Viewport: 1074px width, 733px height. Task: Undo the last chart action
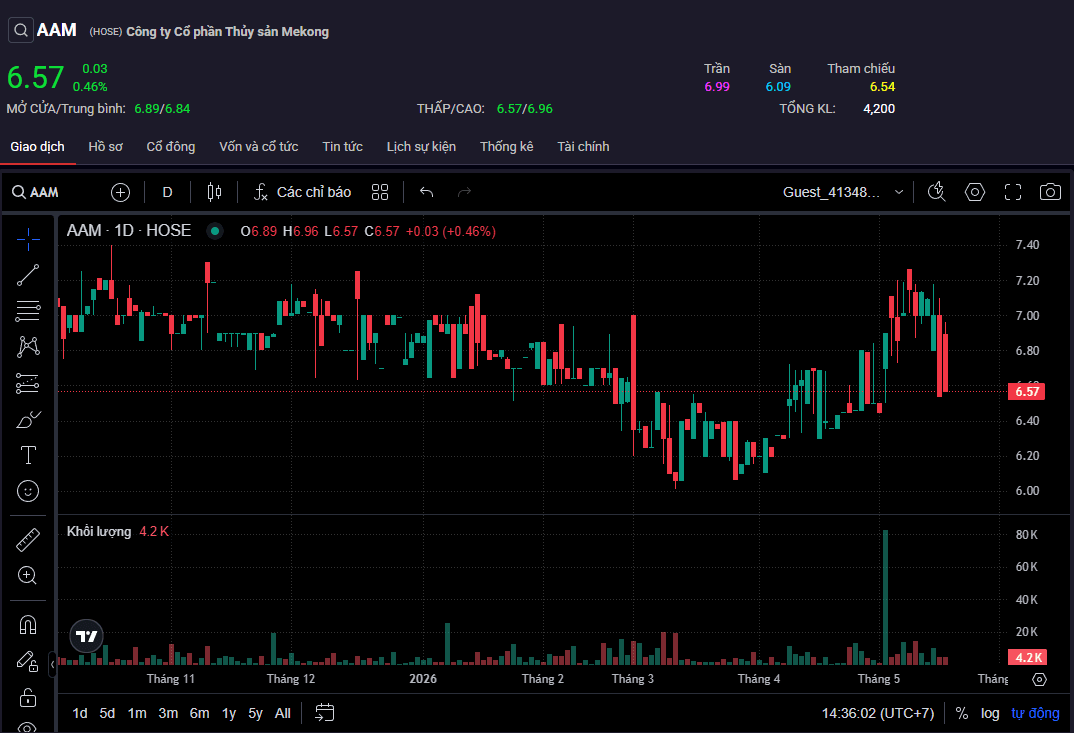point(427,192)
